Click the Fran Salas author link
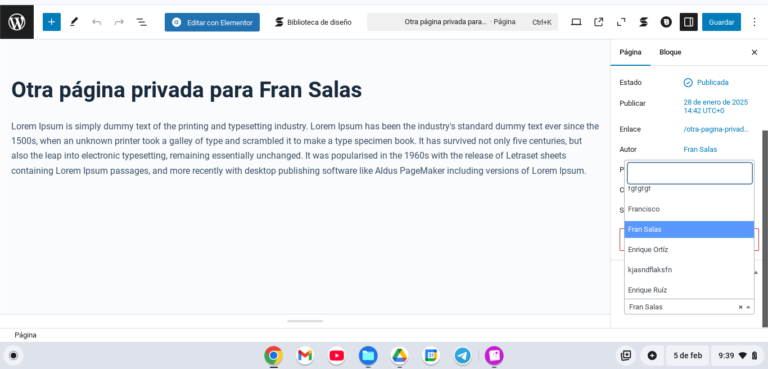 coord(700,149)
